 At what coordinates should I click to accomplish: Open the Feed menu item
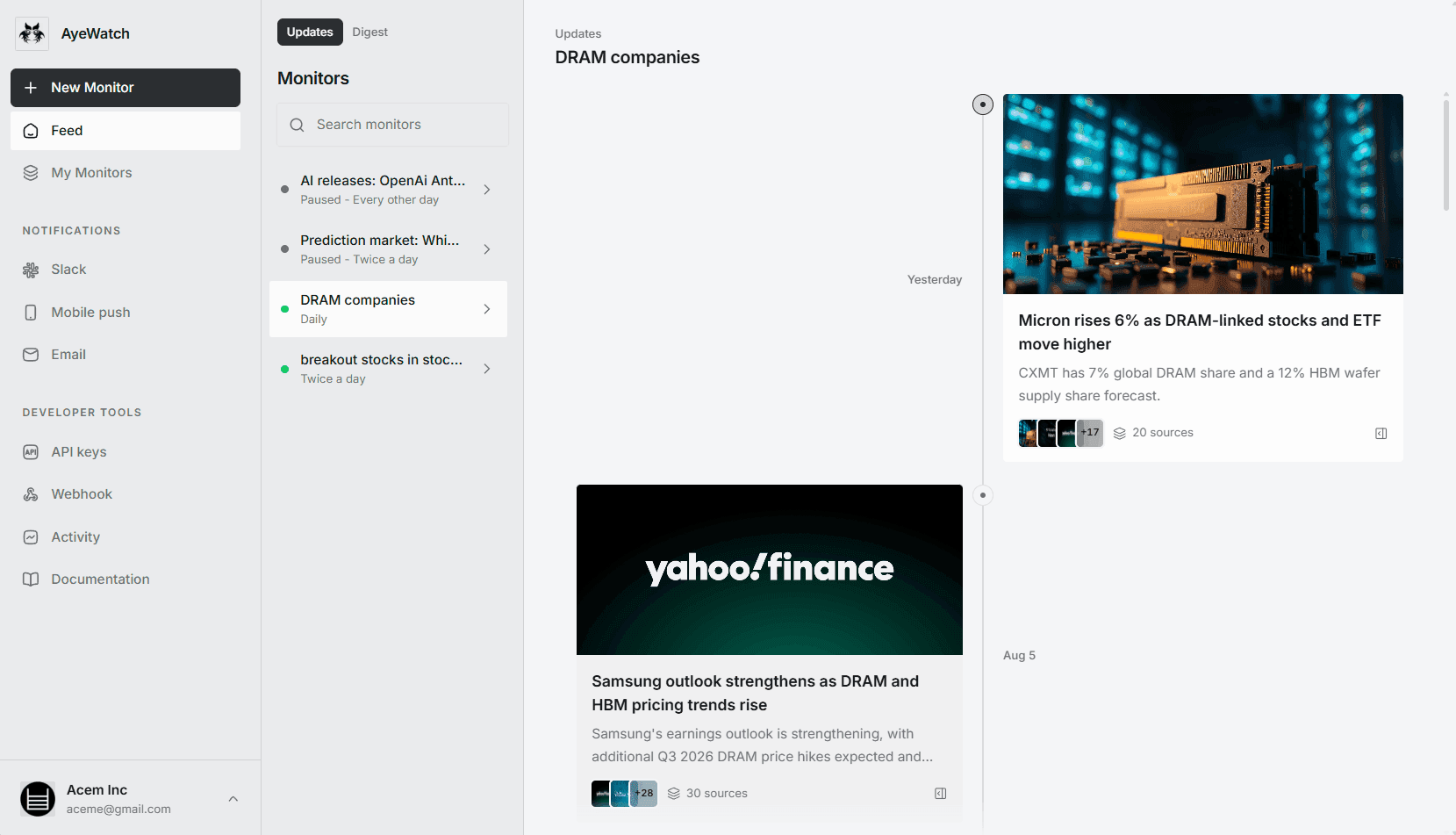tap(126, 131)
